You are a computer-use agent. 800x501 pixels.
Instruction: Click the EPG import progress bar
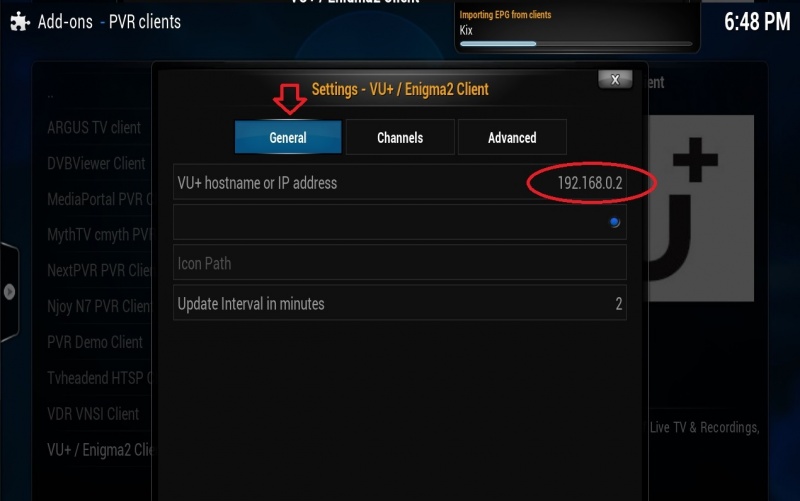pos(576,44)
